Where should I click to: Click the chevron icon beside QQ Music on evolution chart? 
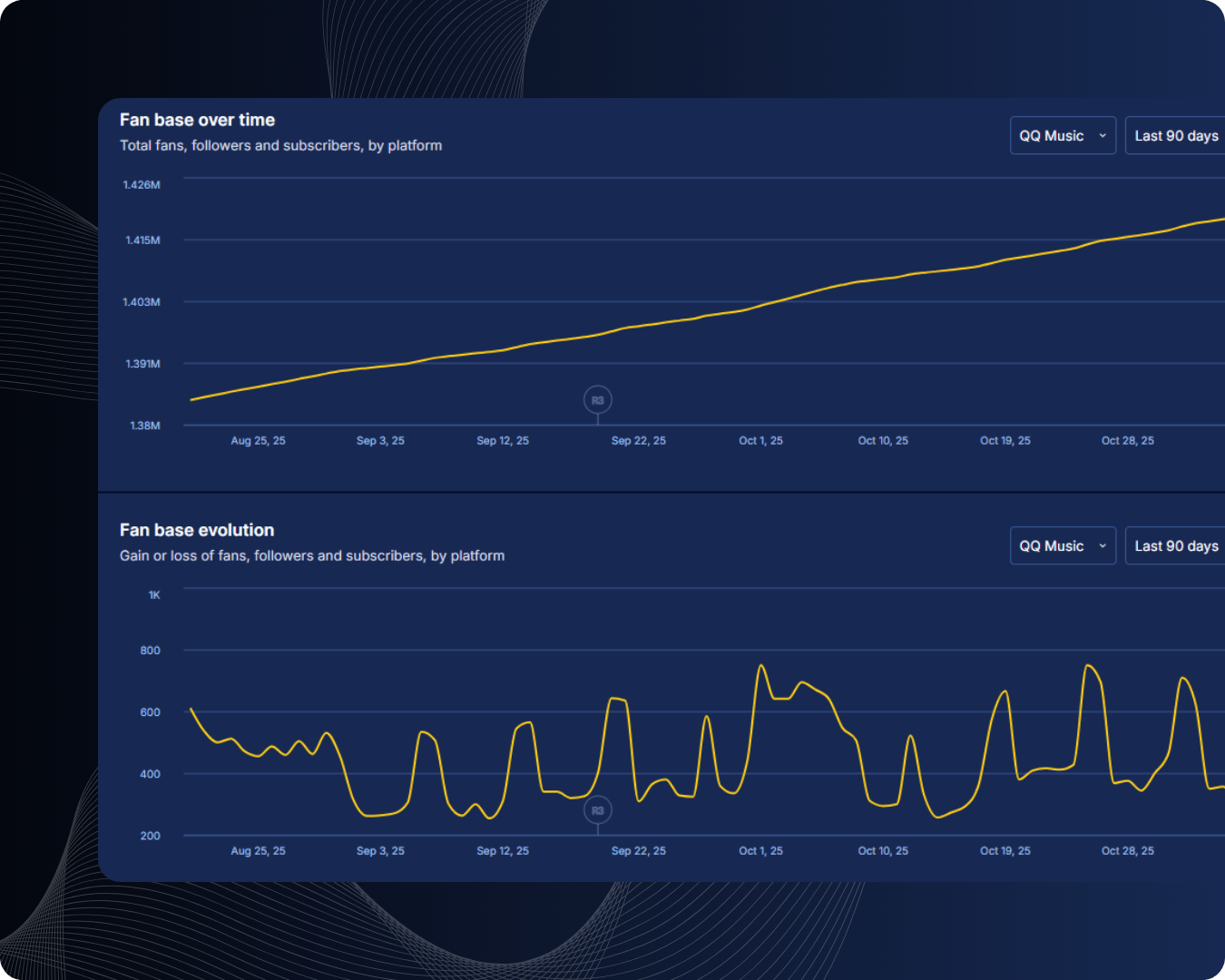tap(1102, 545)
